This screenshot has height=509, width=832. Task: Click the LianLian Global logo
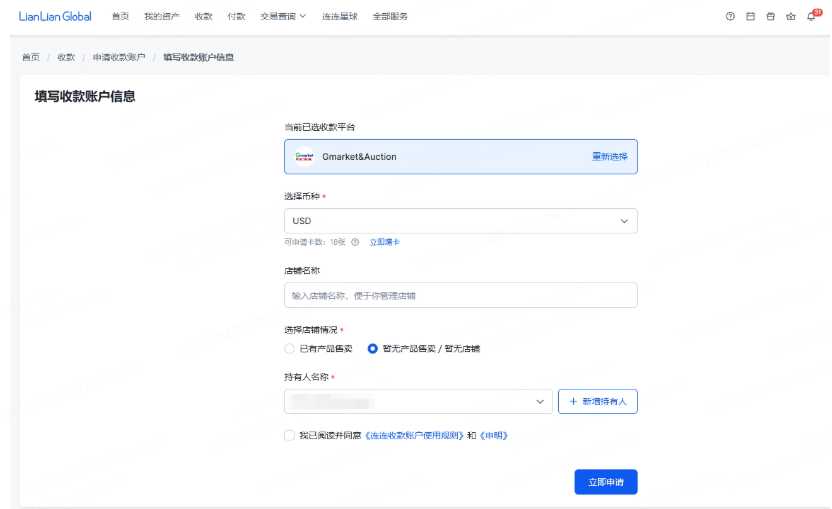[x=55, y=17]
